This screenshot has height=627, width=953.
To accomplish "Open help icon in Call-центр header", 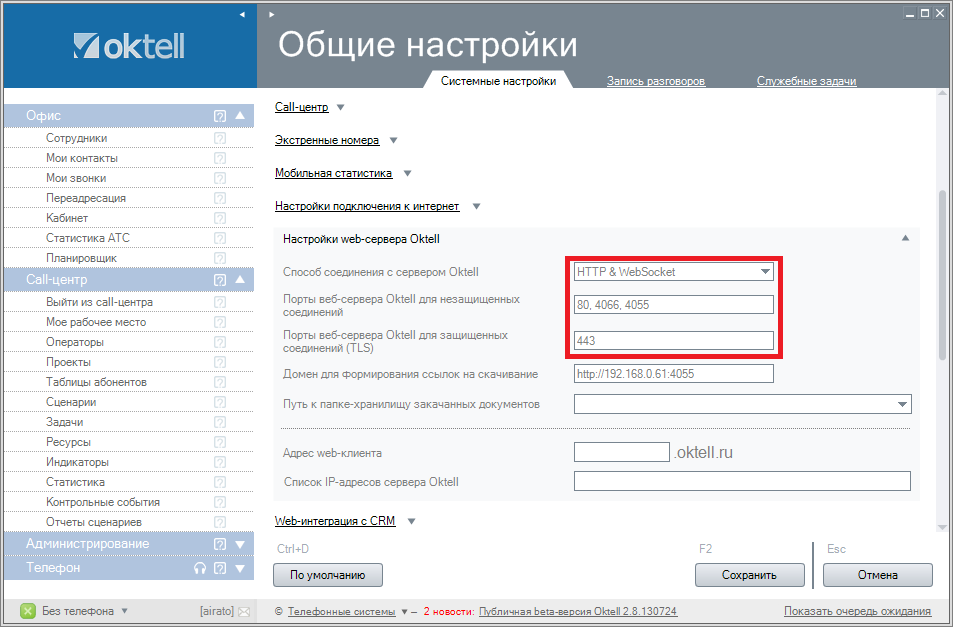I will click(220, 280).
